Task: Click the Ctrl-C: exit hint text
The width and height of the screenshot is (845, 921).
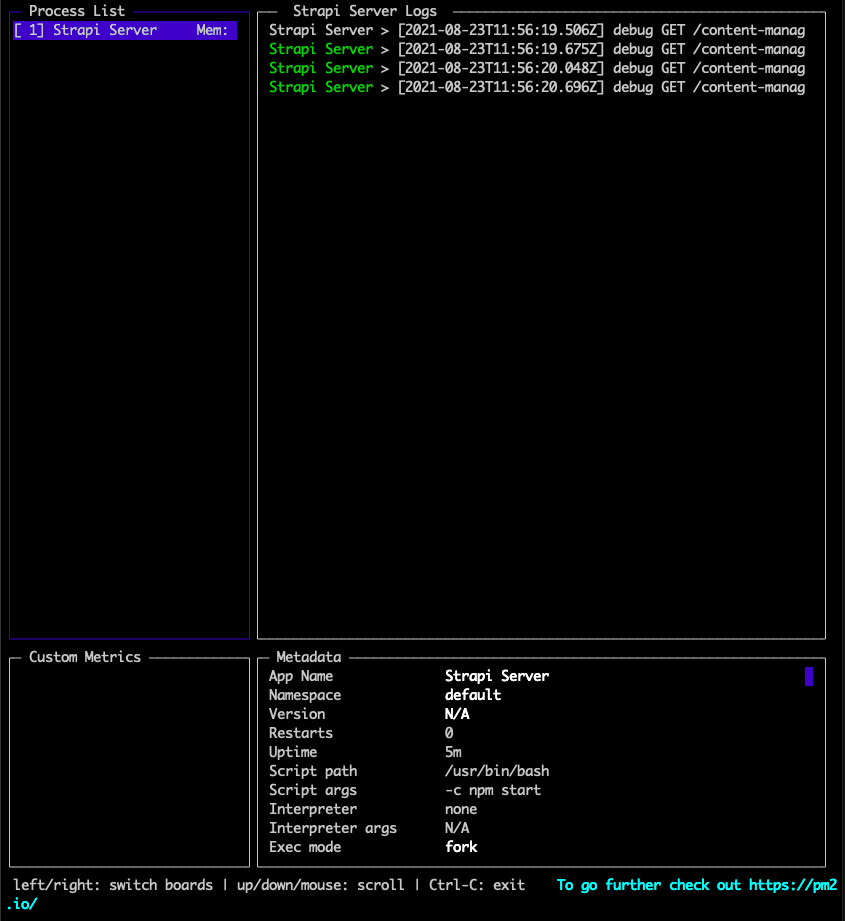Action: [x=477, y=885]
